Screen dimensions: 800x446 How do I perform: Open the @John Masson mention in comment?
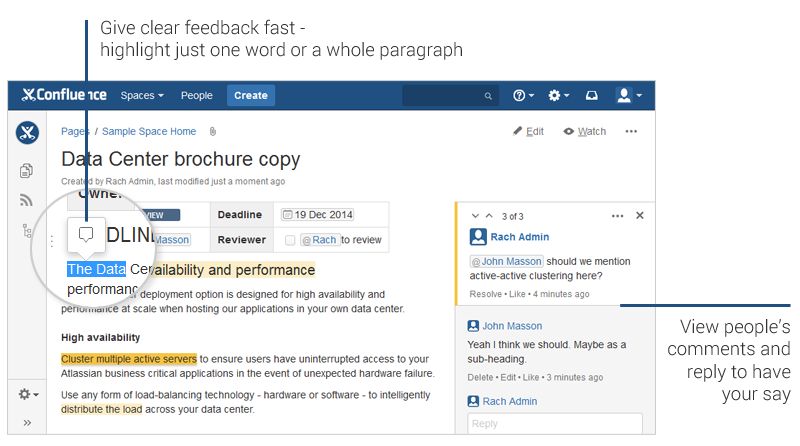pyautogui.click(x=507, y=261)
